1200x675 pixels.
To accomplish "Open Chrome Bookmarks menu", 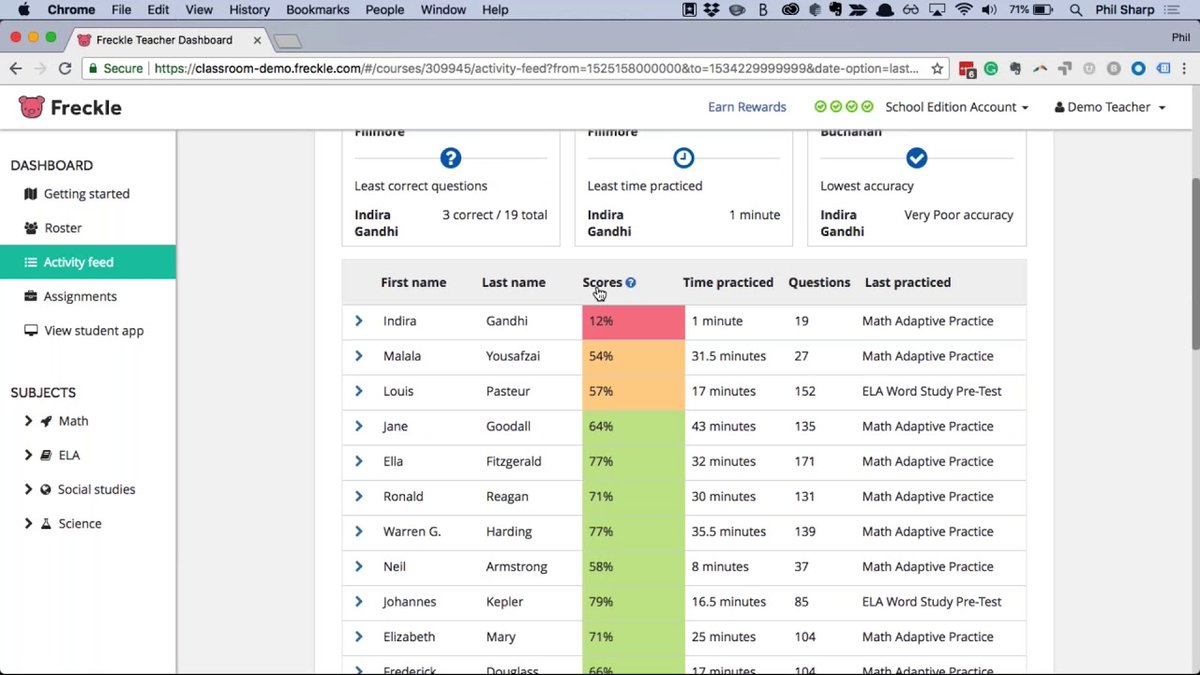I will coord(317,10).
